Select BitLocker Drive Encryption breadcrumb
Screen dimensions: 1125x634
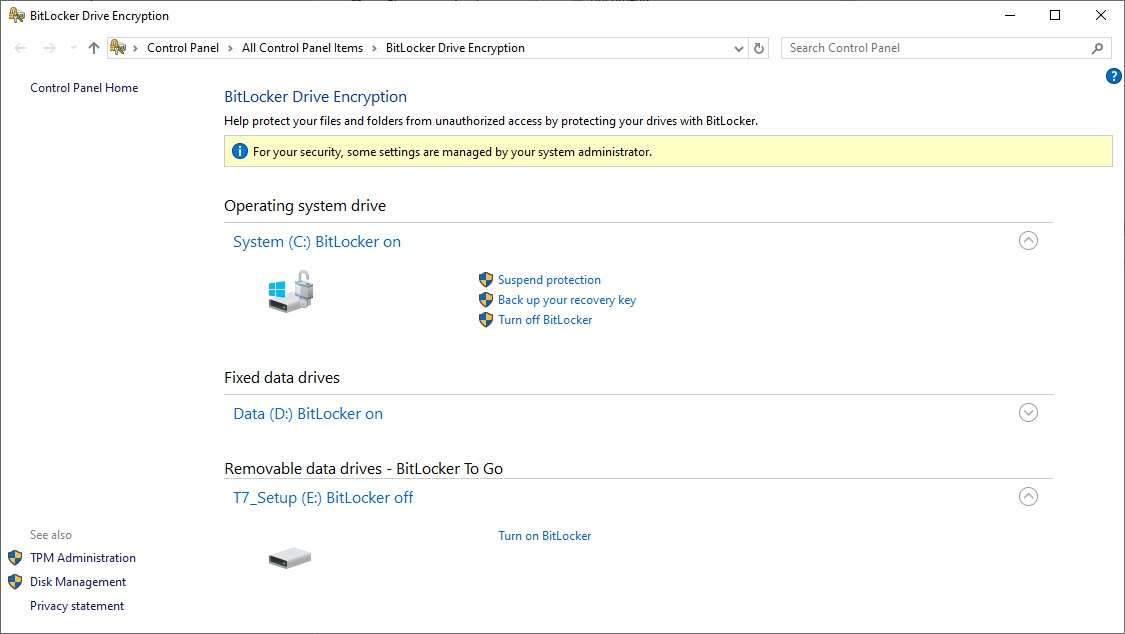click(455, 48)
